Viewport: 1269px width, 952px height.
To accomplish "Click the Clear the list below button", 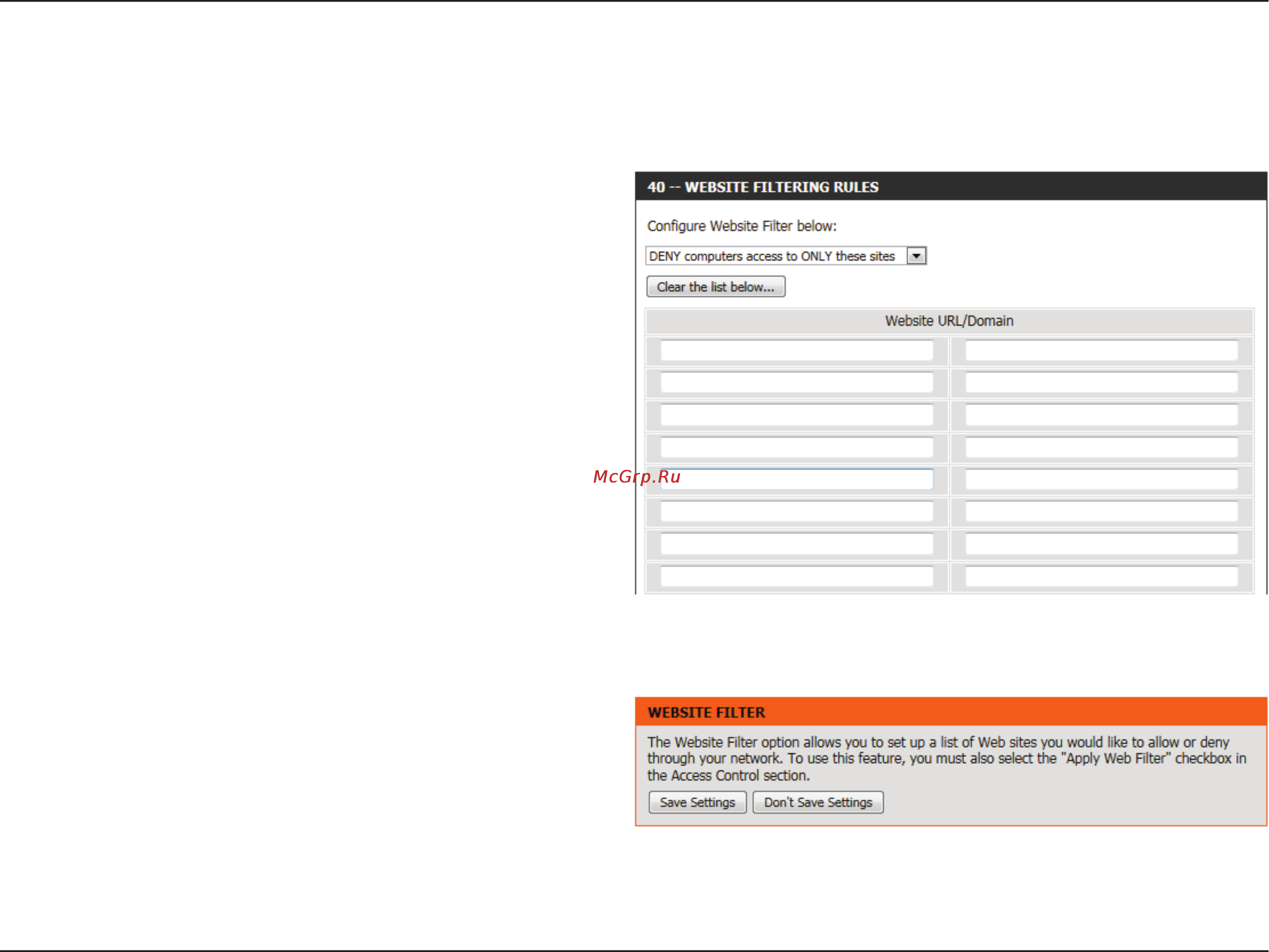I will [x=715, y=287].
